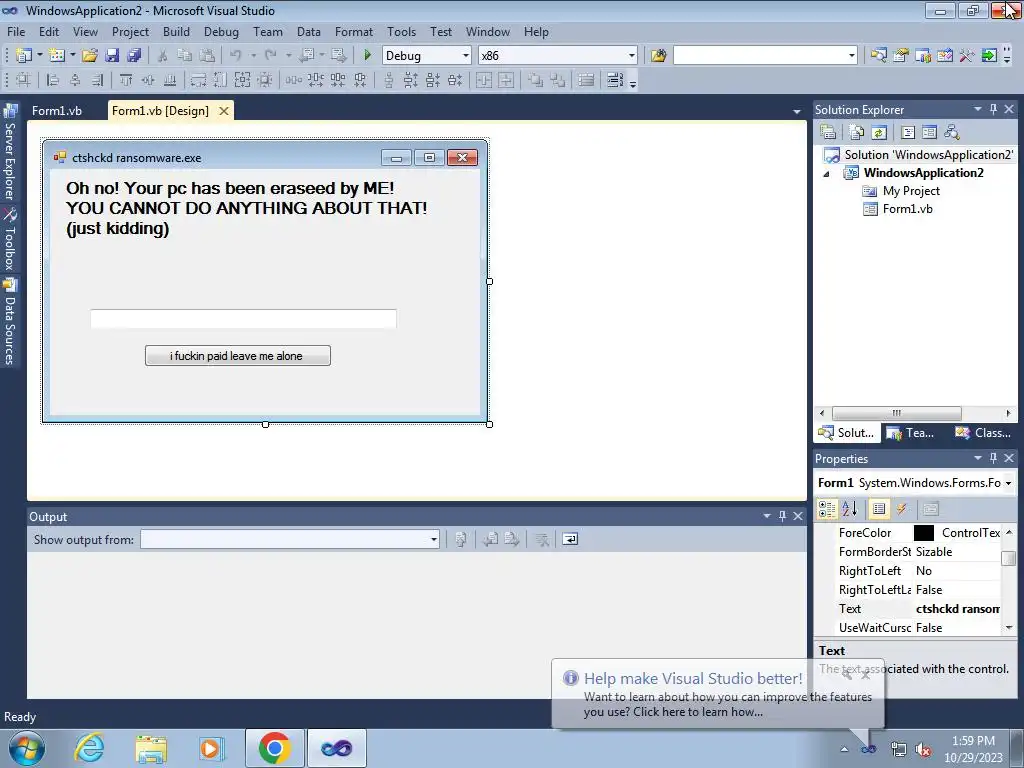
Task: Open the Debug menu
Action: coord(221,31)
